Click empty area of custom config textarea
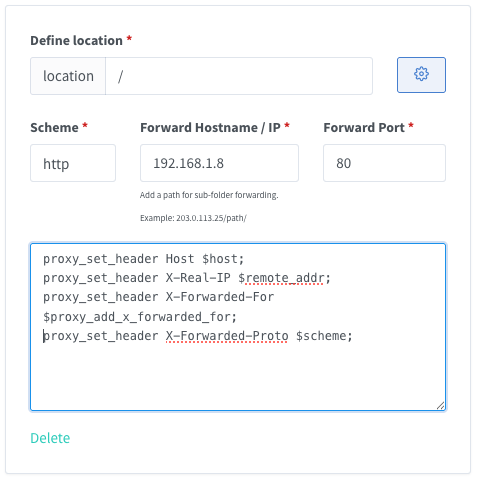This screenshot has width=479, height=480. tap(238, 377)
